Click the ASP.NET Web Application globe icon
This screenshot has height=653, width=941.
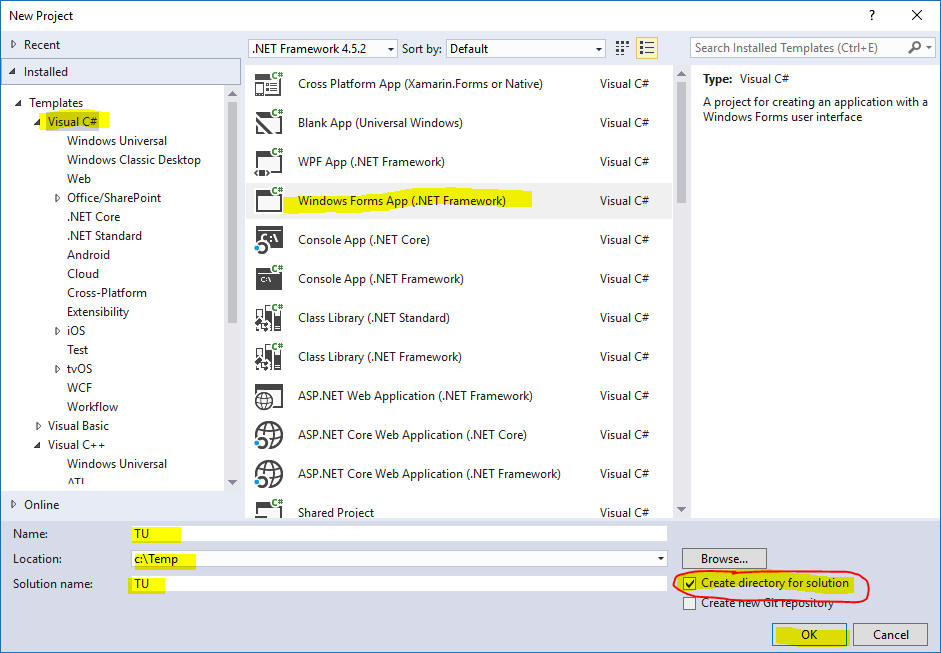(269, 396)
